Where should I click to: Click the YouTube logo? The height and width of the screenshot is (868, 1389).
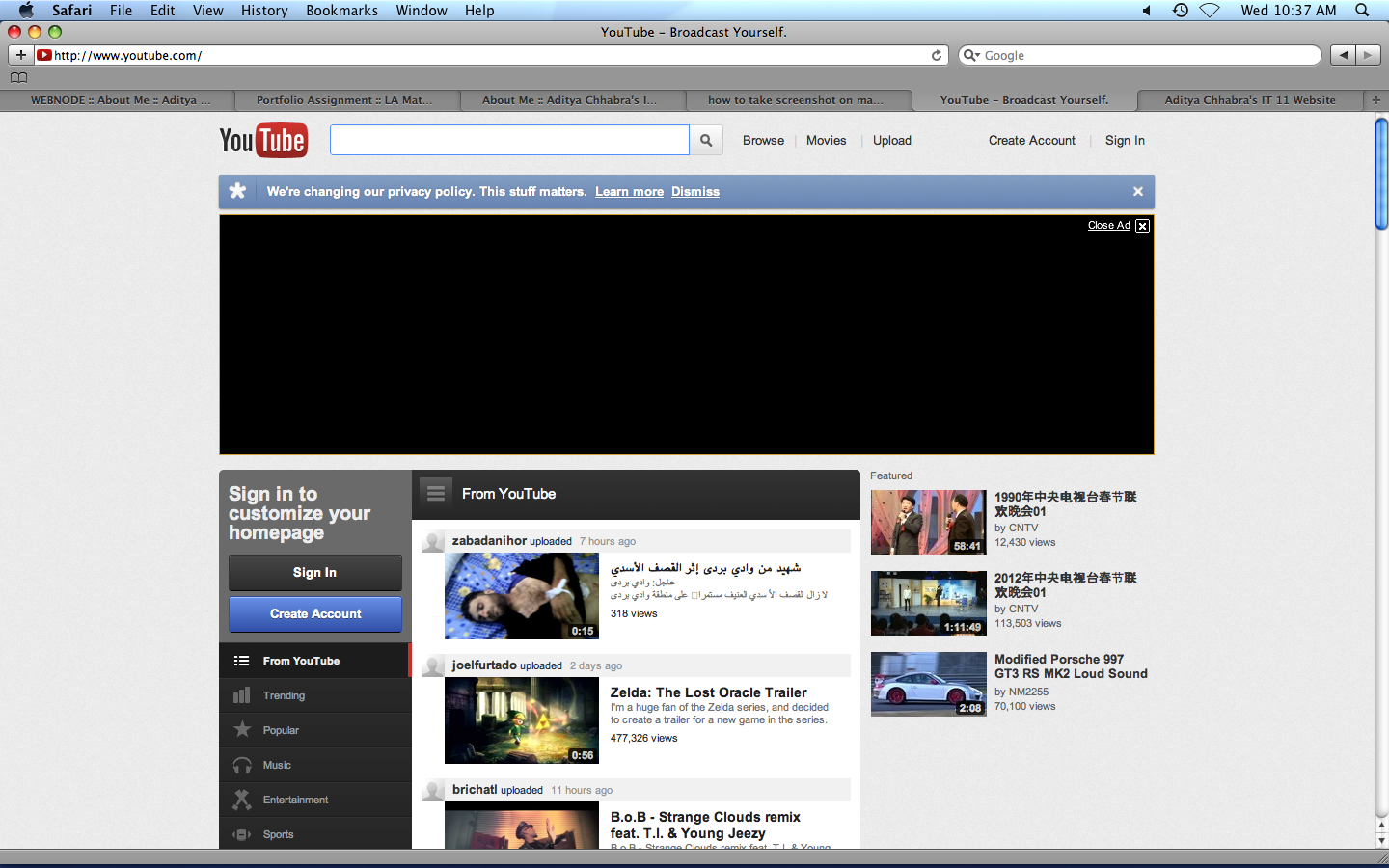click(263, 141)
